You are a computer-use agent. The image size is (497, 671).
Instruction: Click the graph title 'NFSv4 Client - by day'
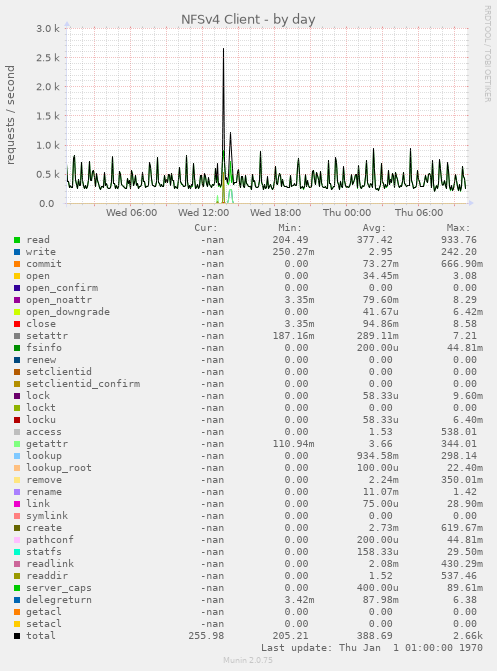(x=248, y=20)
